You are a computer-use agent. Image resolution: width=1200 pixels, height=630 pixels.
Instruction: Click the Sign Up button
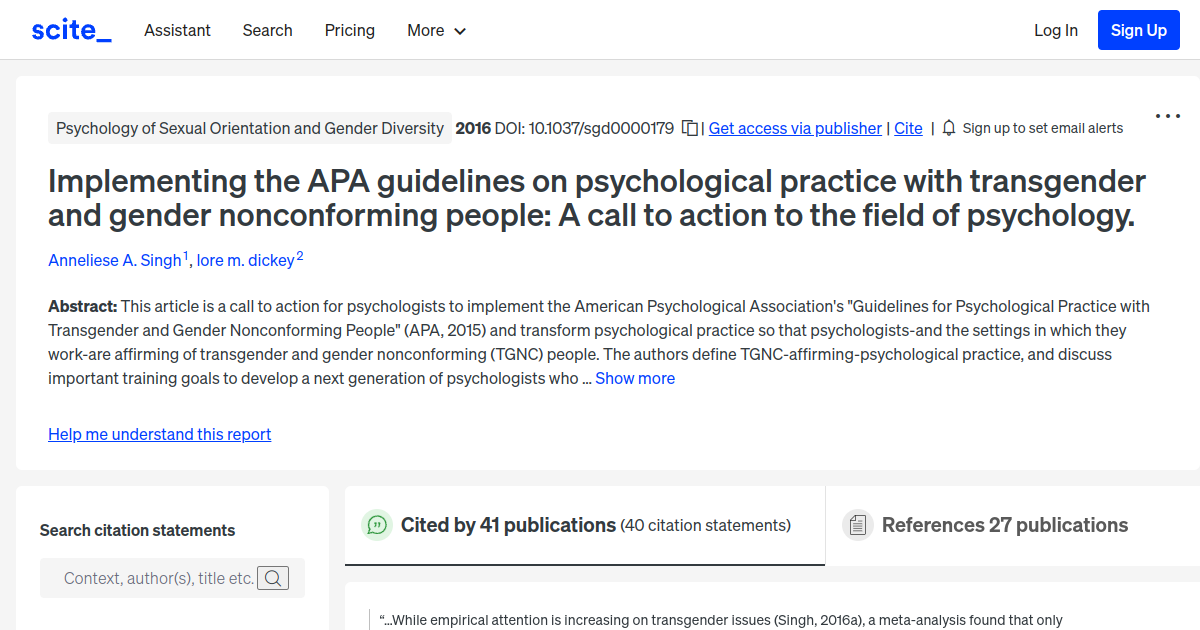[x=1138, y=29]
